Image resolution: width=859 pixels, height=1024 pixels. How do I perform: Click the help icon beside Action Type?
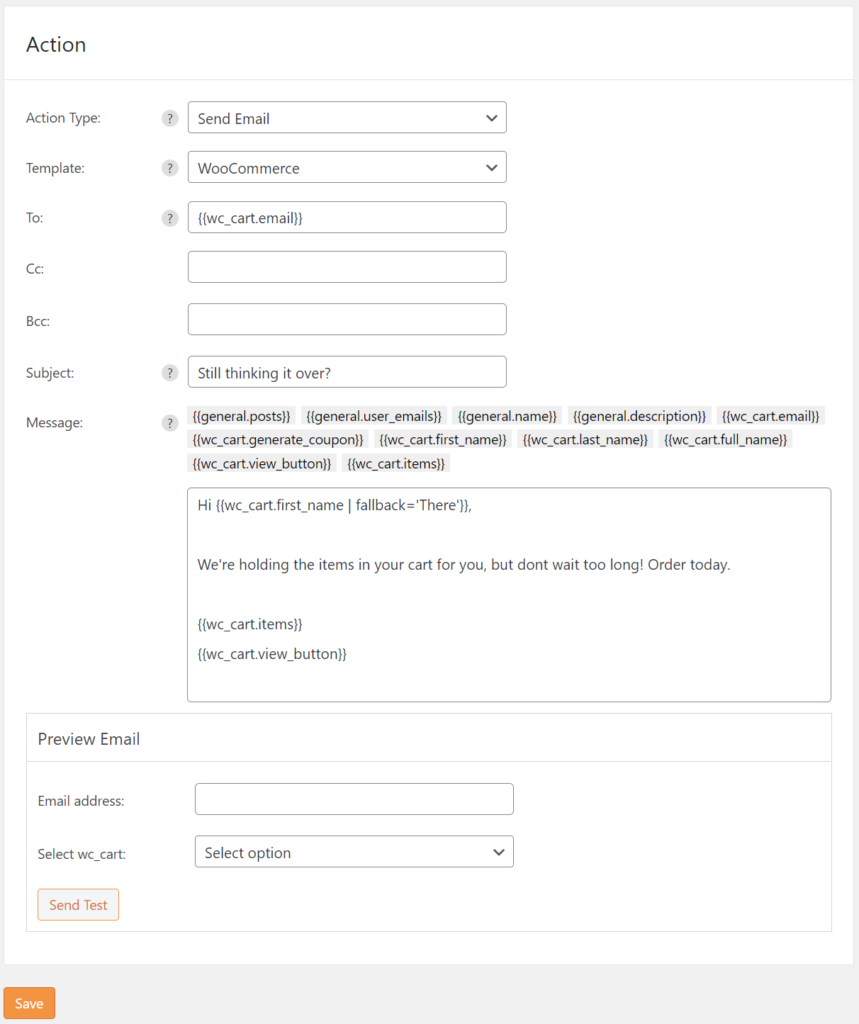170,118
